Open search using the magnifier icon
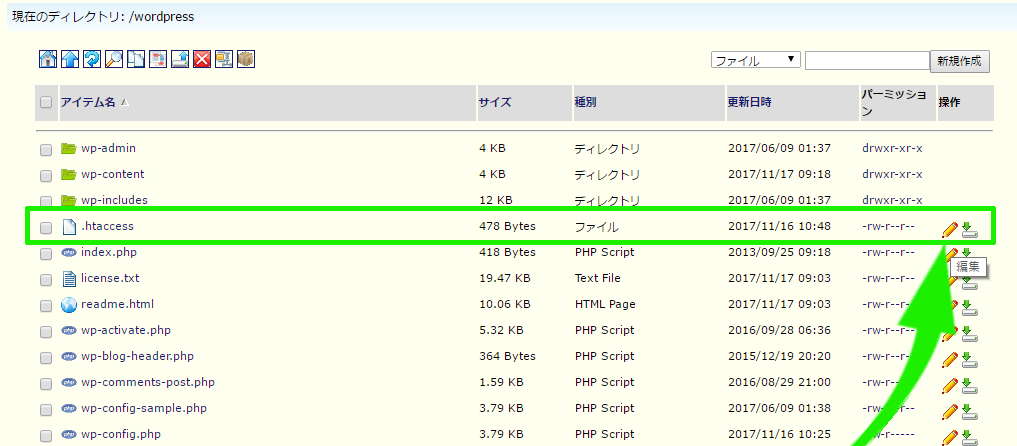Image resolution: width=1017 pixels, height=446 pixels. click(113, 60)
